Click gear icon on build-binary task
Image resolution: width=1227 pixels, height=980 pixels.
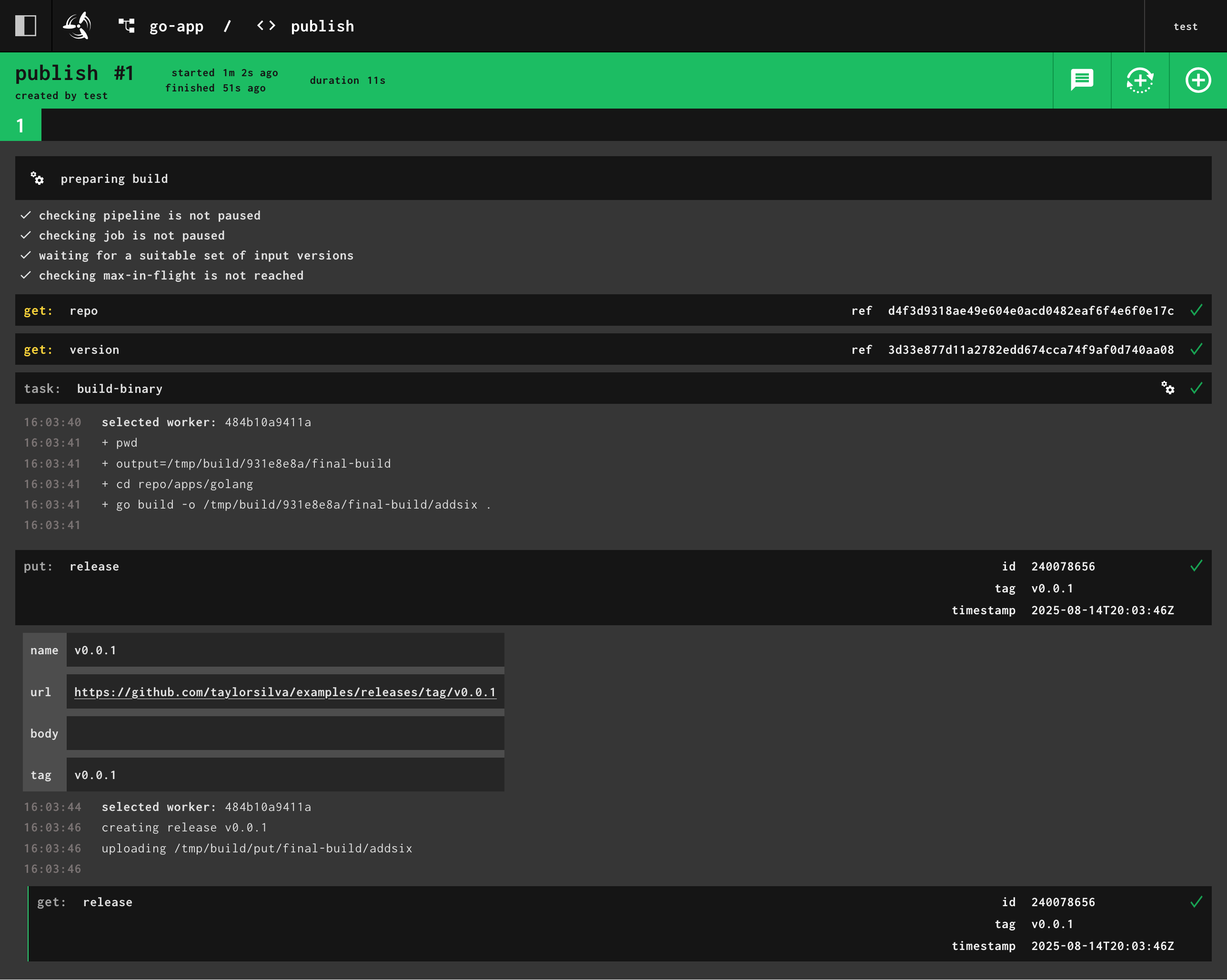[1167, 388]
